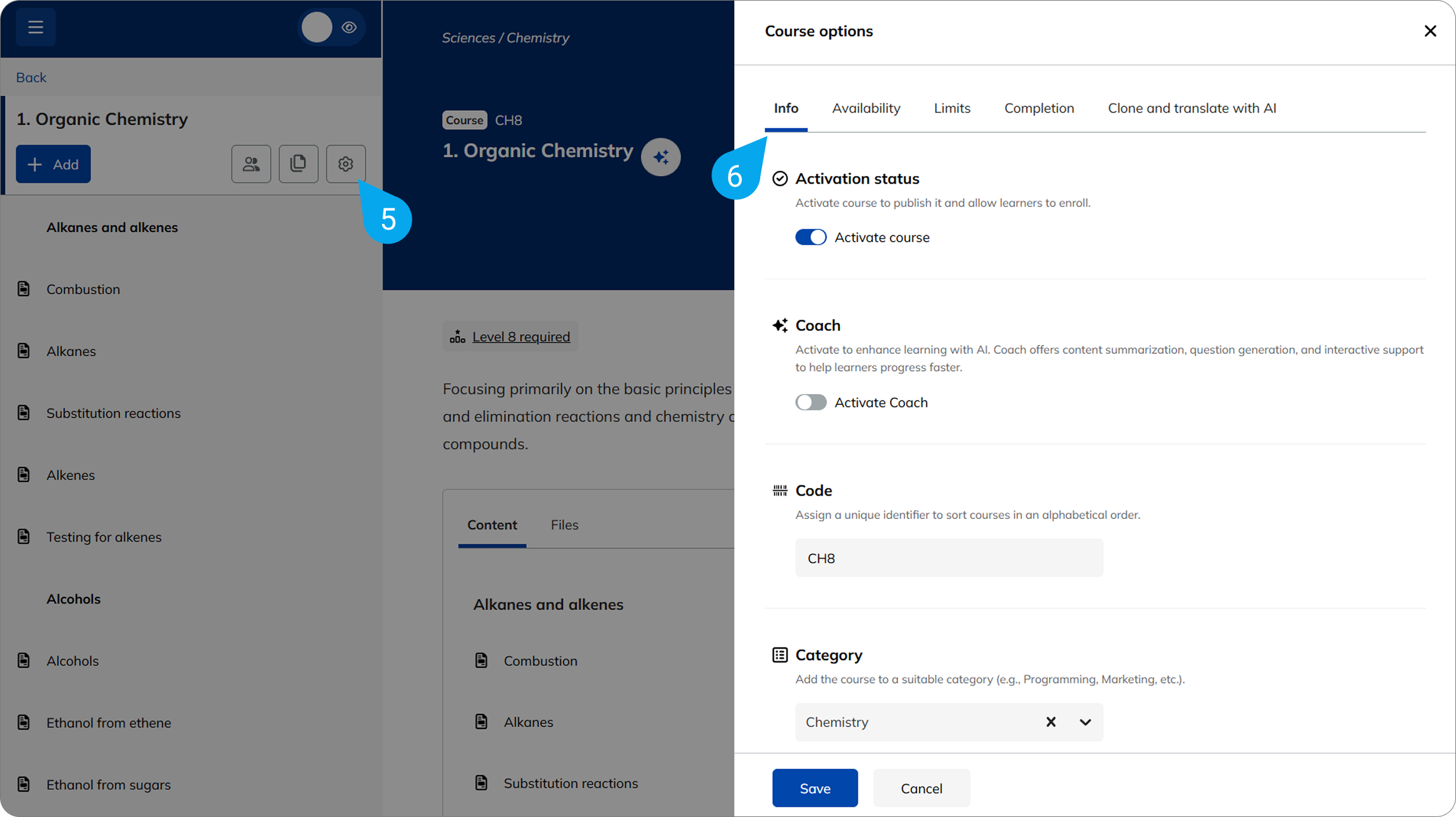The image size is (1456, 817).
Task: Click the Level 8 hierarchy icon
Action: click(457, 336)
